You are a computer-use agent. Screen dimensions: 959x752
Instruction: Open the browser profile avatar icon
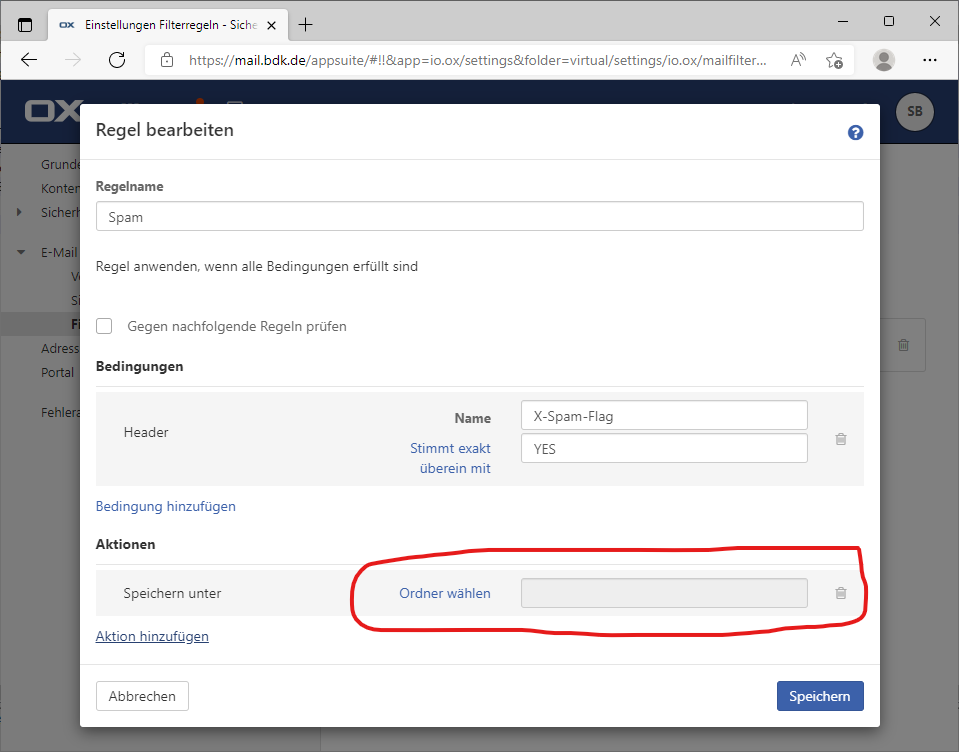[884, 60]
